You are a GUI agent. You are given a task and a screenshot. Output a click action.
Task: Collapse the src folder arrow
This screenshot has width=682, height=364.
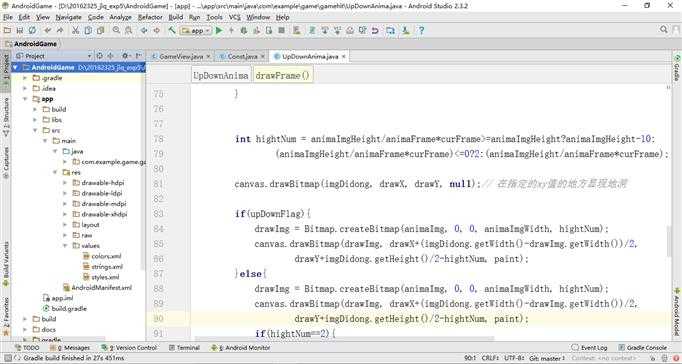35,130
